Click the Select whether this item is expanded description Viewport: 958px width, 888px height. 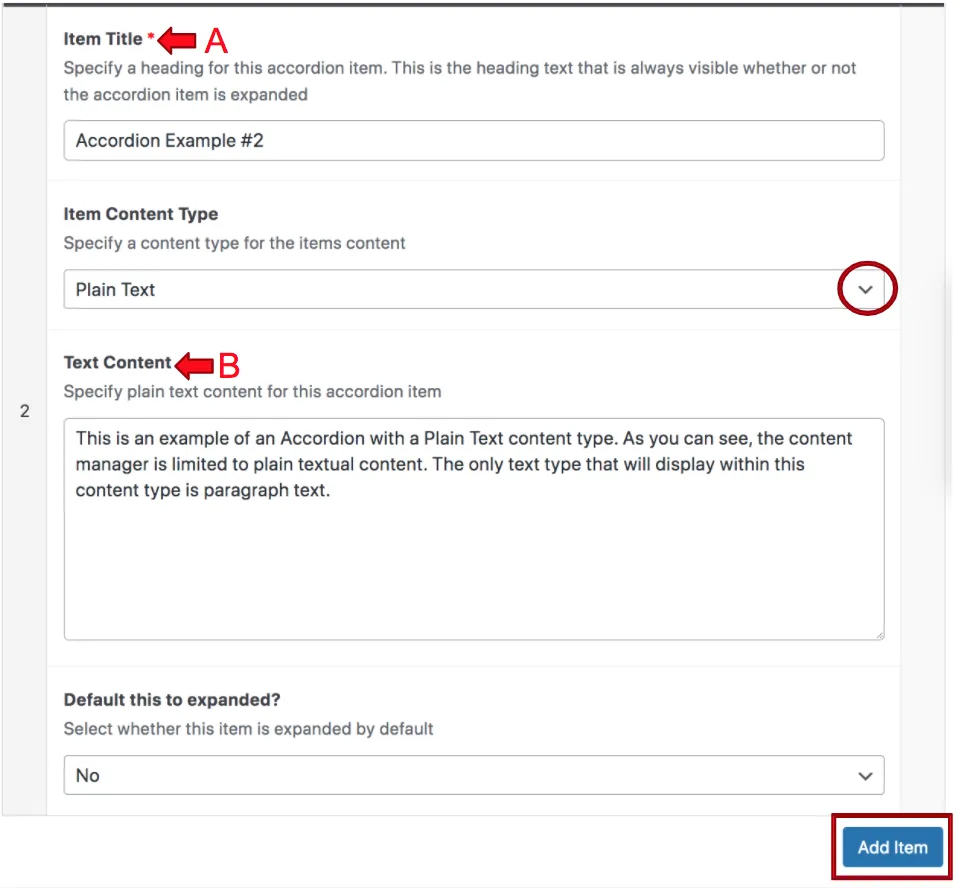click(x=248, y=728)
